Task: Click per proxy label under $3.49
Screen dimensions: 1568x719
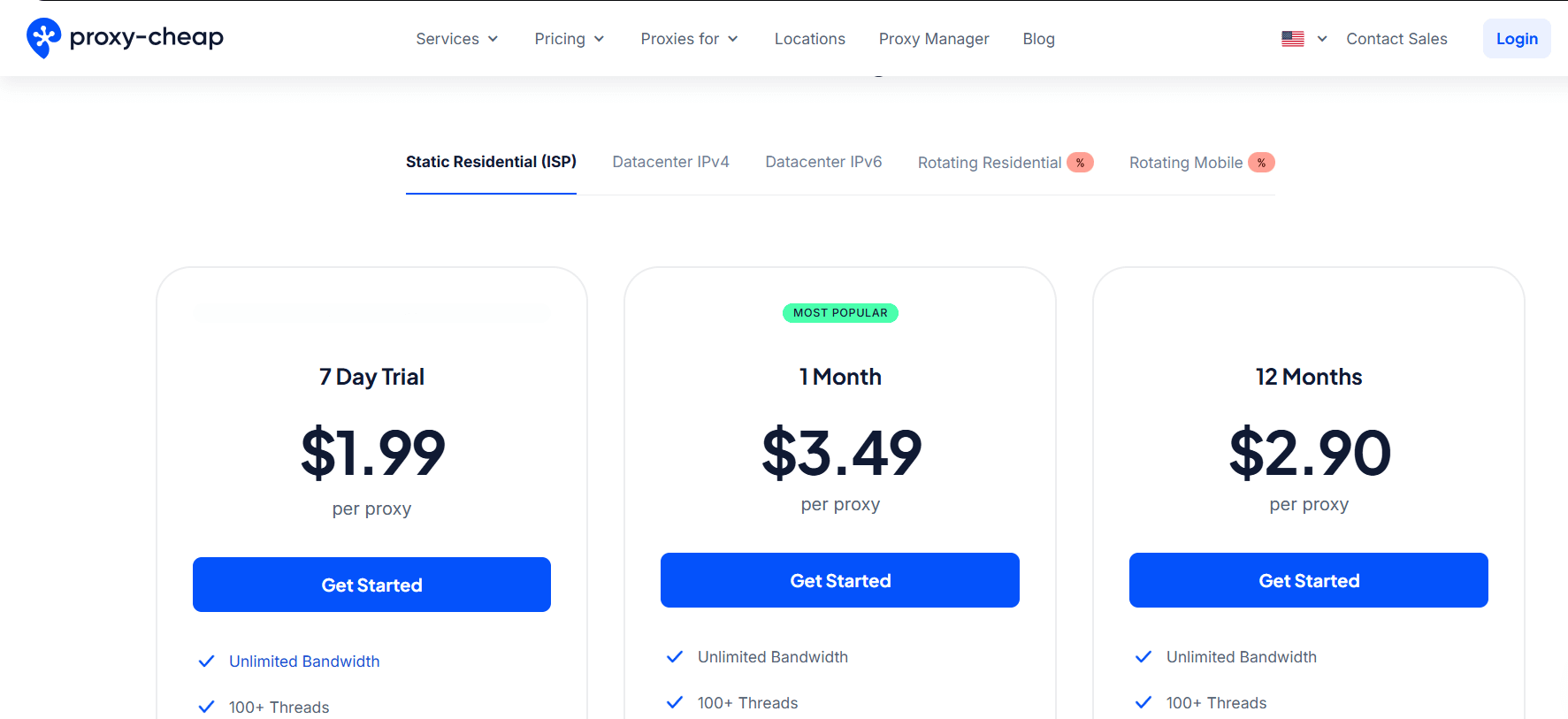Action: click(x=840, y=505)
